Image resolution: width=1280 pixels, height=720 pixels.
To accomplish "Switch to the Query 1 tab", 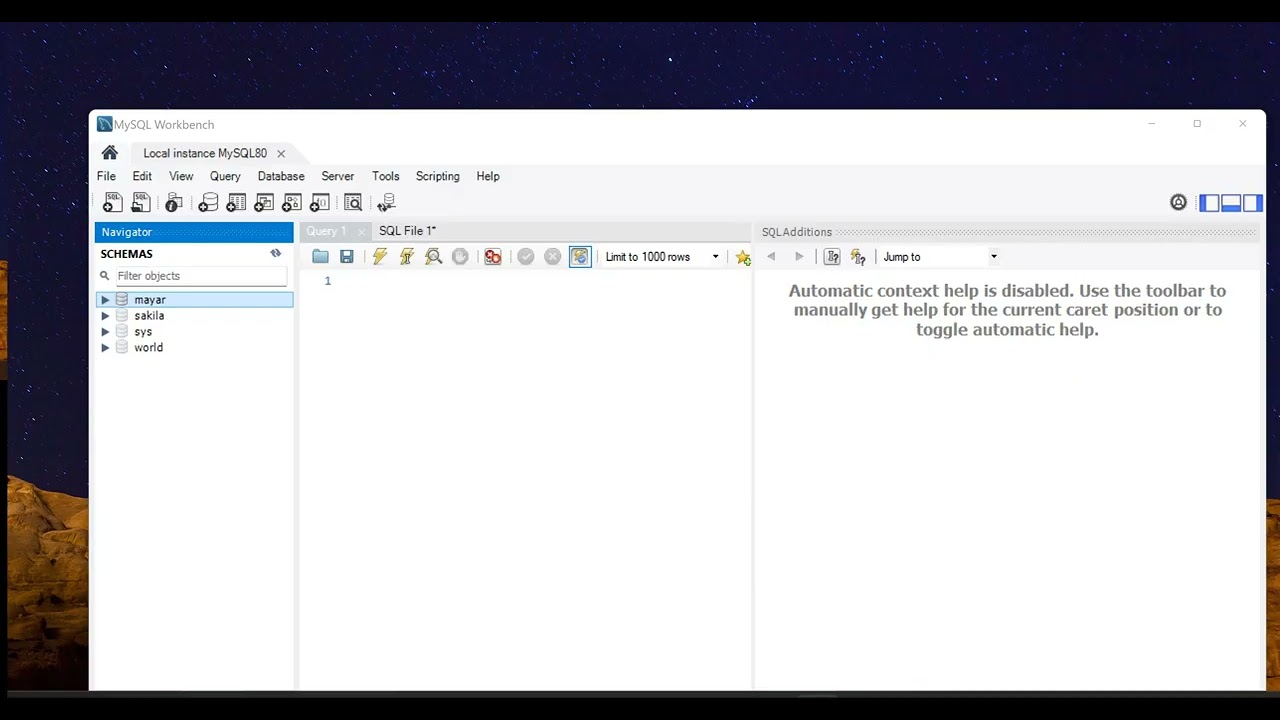I will click(x=326, y=231).
